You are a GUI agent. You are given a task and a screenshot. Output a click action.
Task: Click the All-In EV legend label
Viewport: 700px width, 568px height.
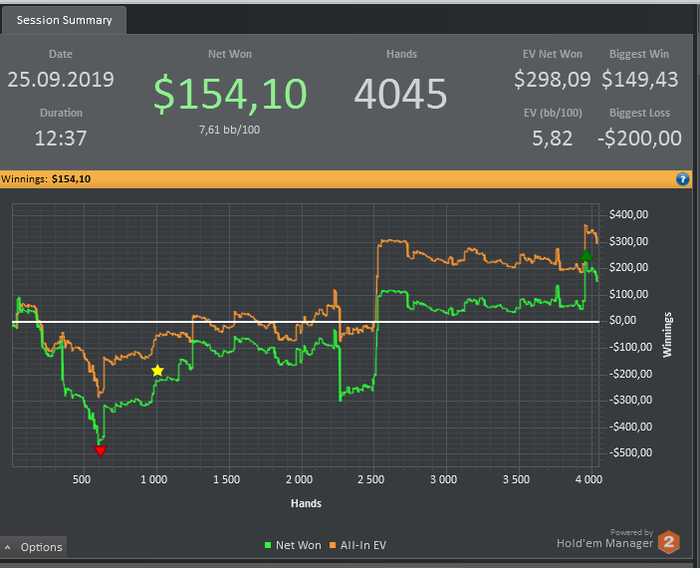tap(363, 545)
